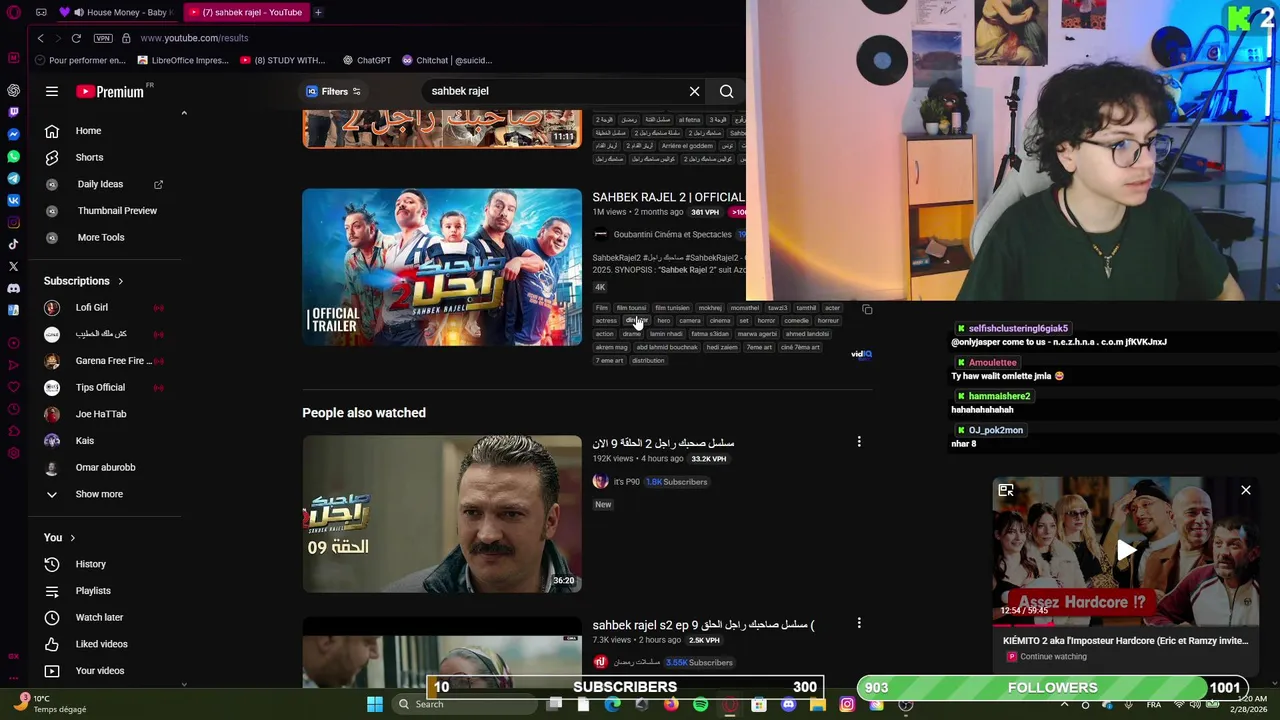This screenshot has width=1280, height=720.
Task: Open X (Twitter) in the Opera sidebar
Action: 13,266
